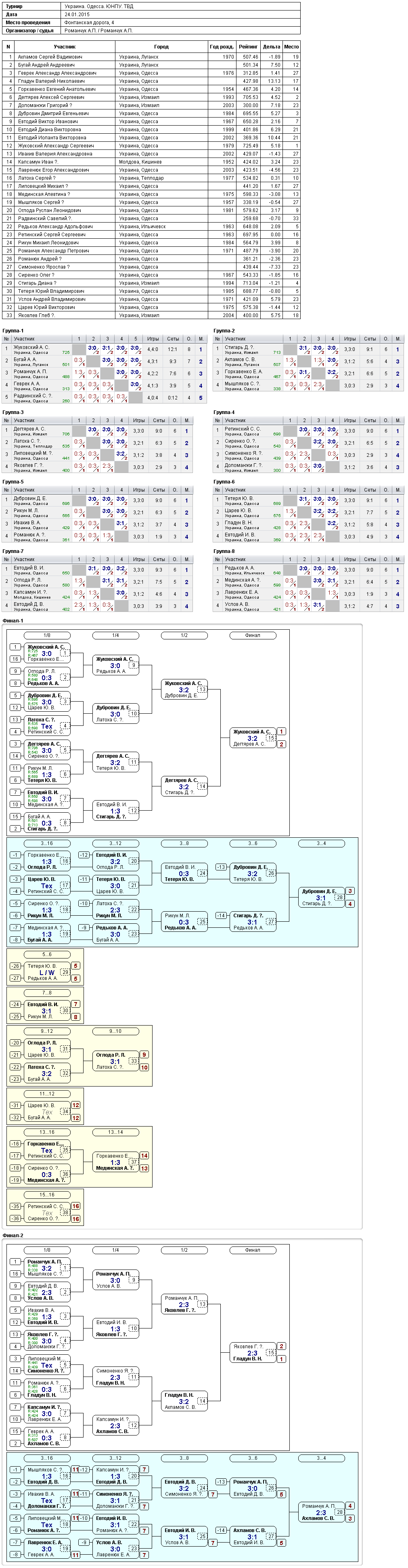Click the '15...16' placement round label

pos(47,1195)
